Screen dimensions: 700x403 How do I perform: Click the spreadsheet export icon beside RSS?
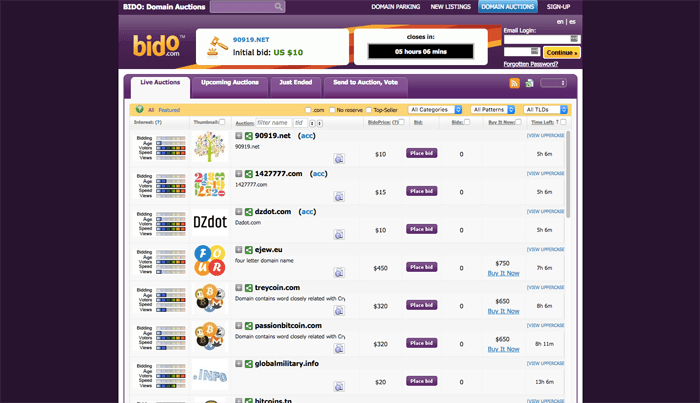529,83
